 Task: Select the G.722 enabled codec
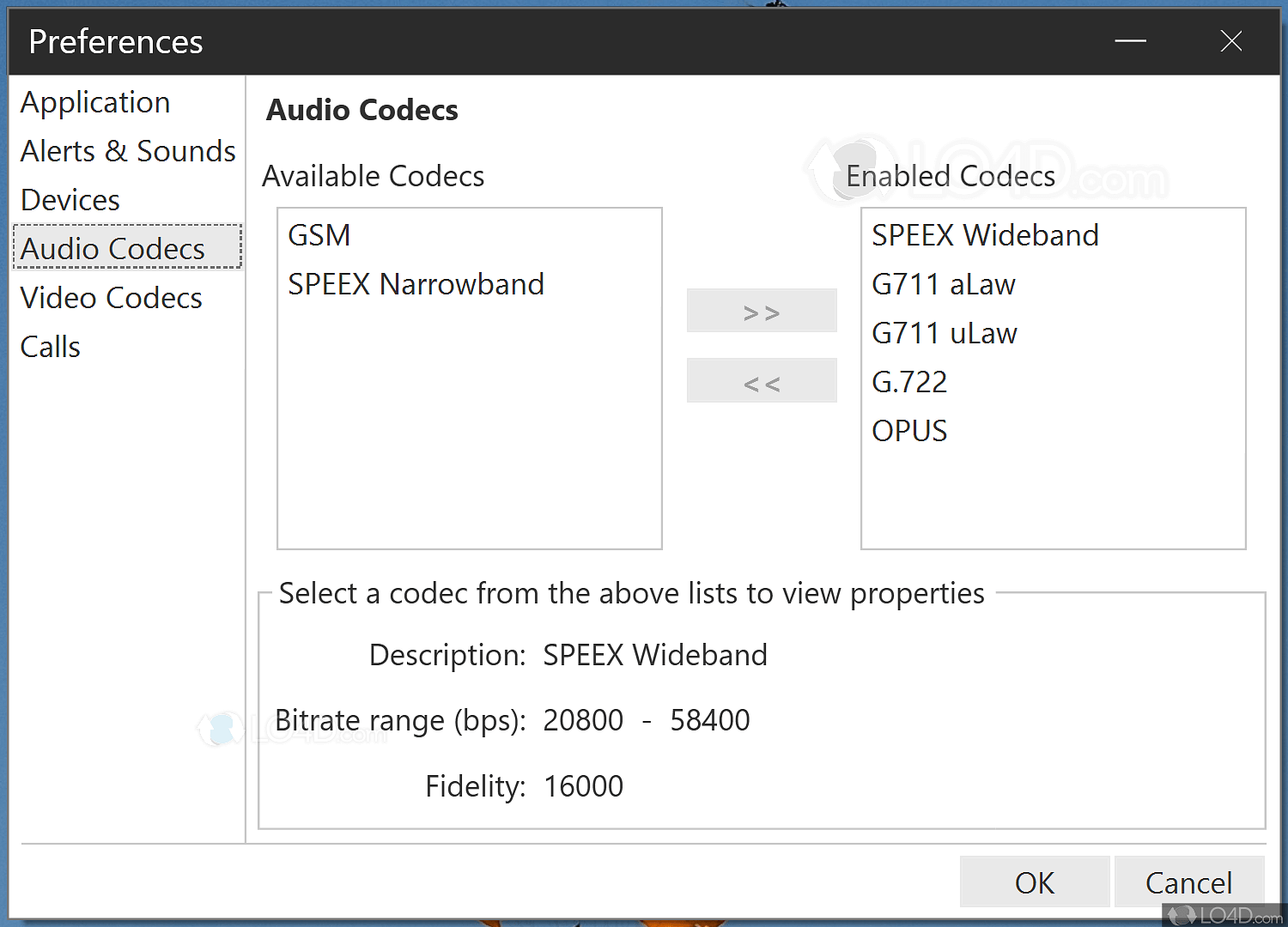(x=908, y=381)
